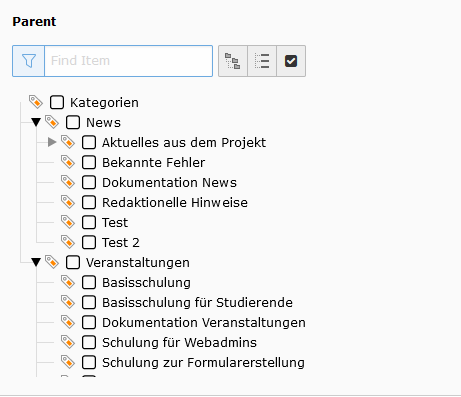
Task: Click the expand all tree icon
Action: point(233,61)
